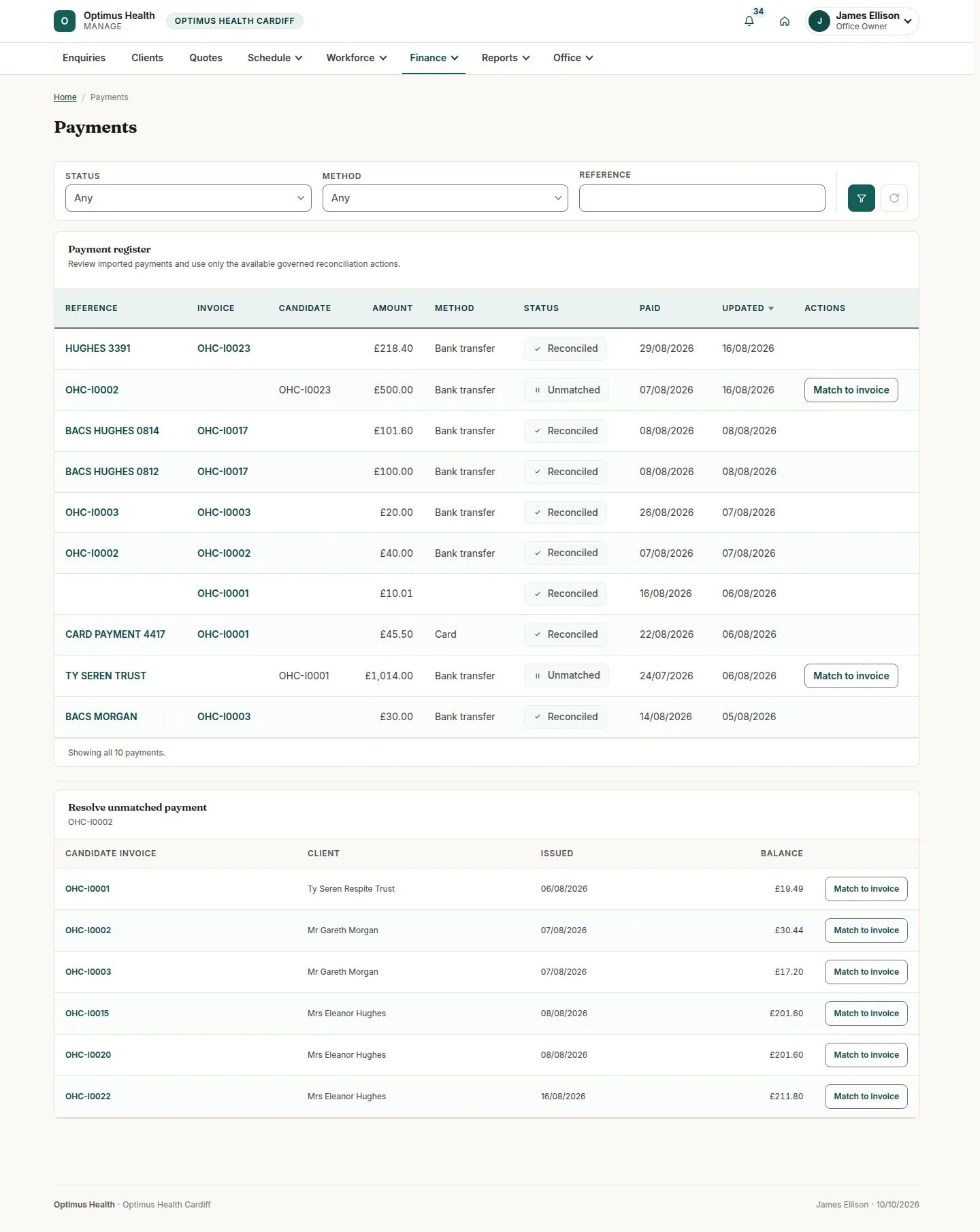Apply filters with the funnel button

pos(861,198)
